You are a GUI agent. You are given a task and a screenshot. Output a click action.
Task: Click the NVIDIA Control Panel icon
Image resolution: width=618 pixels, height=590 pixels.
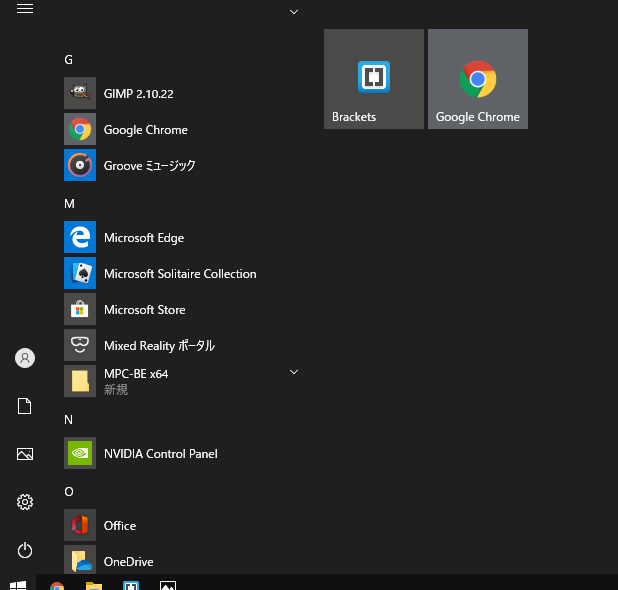click(80, 453)
